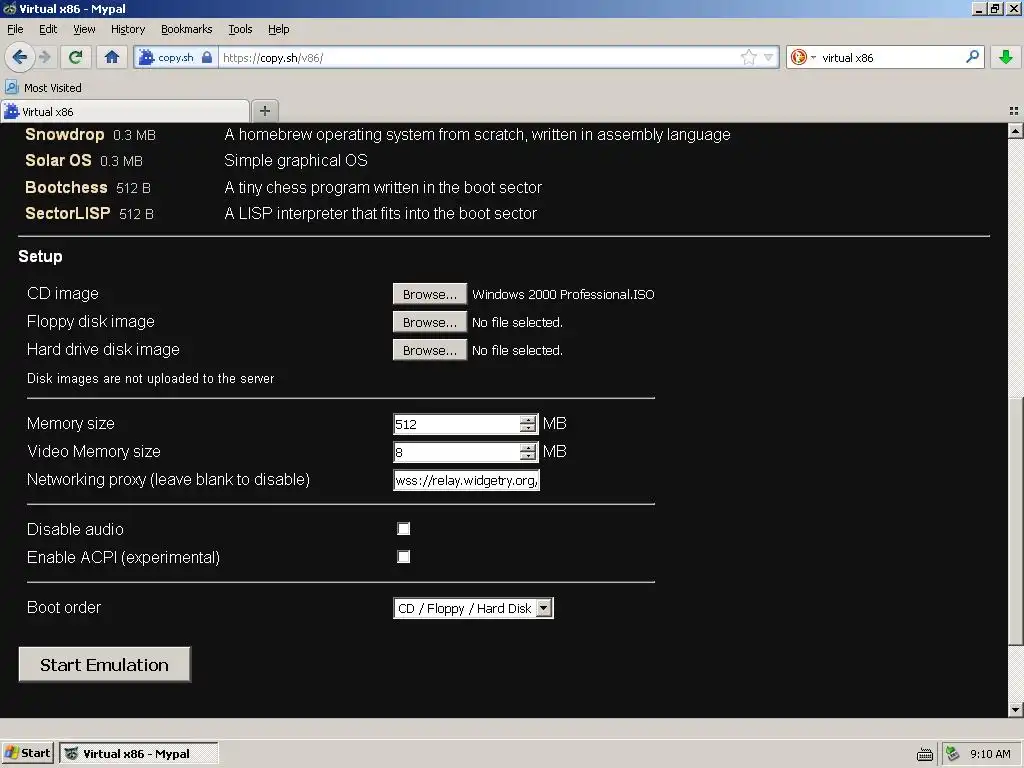Open a new tab with the plus button

tap(264, 111)
